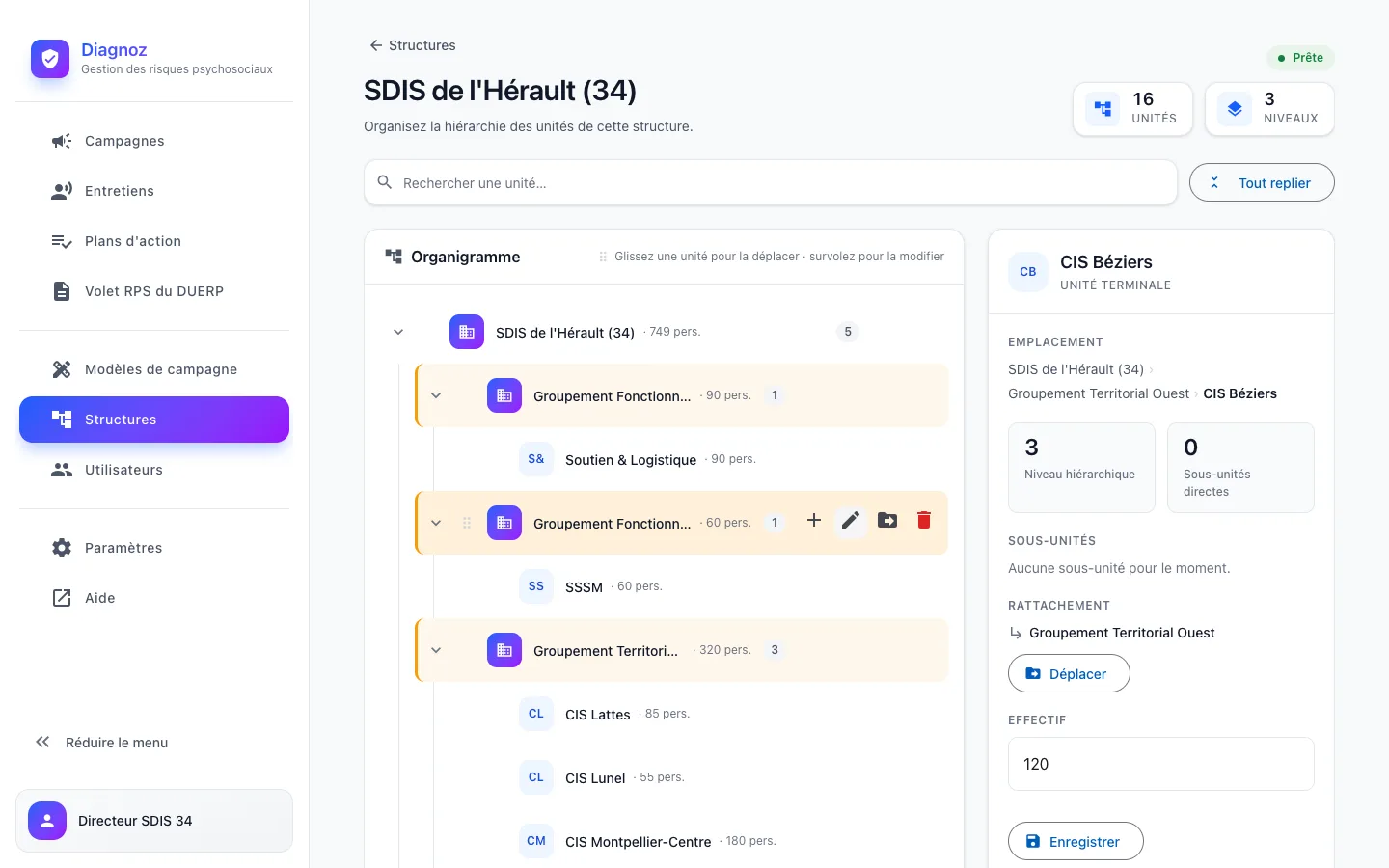Open Campagnes from the sidebar

(x=154, y=141)
